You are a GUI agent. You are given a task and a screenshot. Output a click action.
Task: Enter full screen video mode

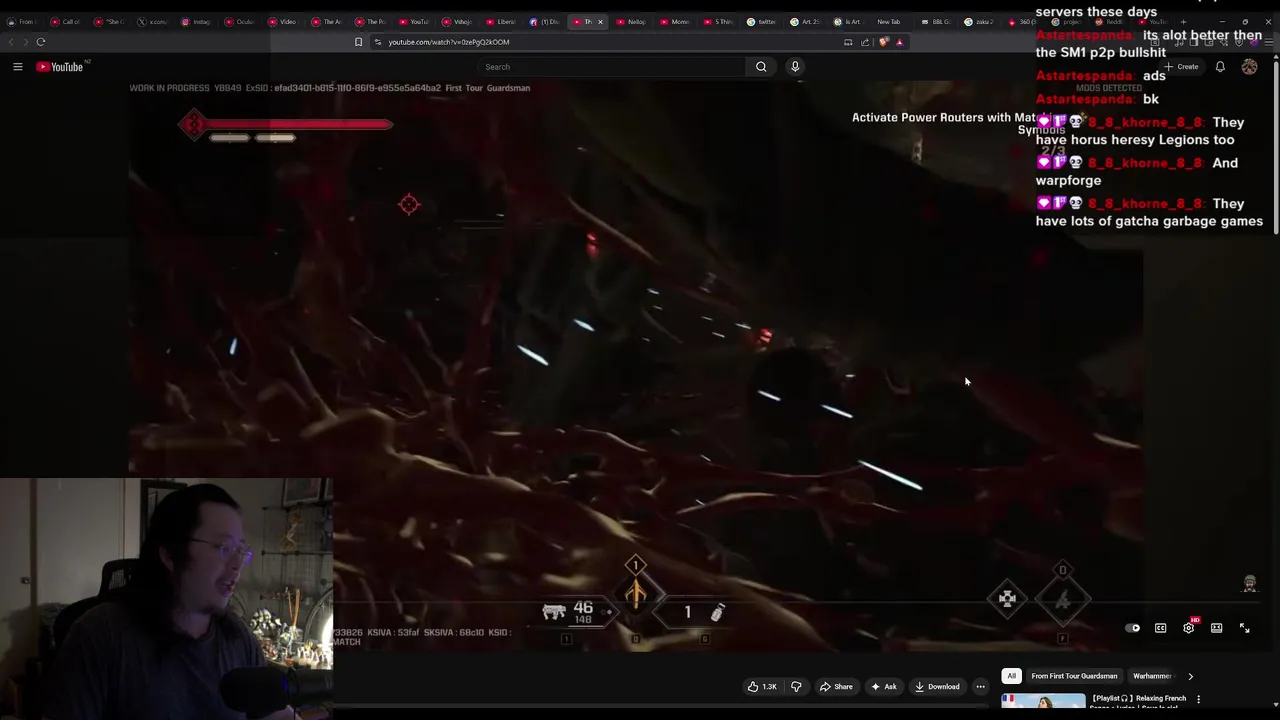[x=1244, y=628]
